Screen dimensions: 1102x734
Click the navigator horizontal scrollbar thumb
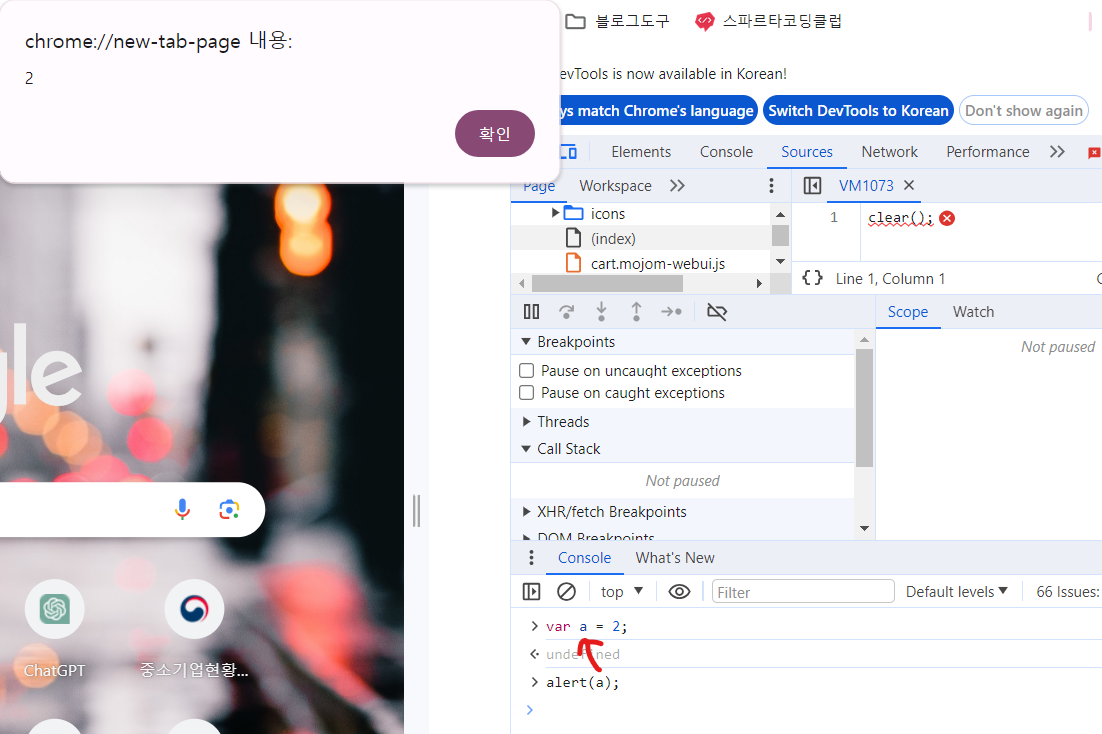[x=607, y=283]
